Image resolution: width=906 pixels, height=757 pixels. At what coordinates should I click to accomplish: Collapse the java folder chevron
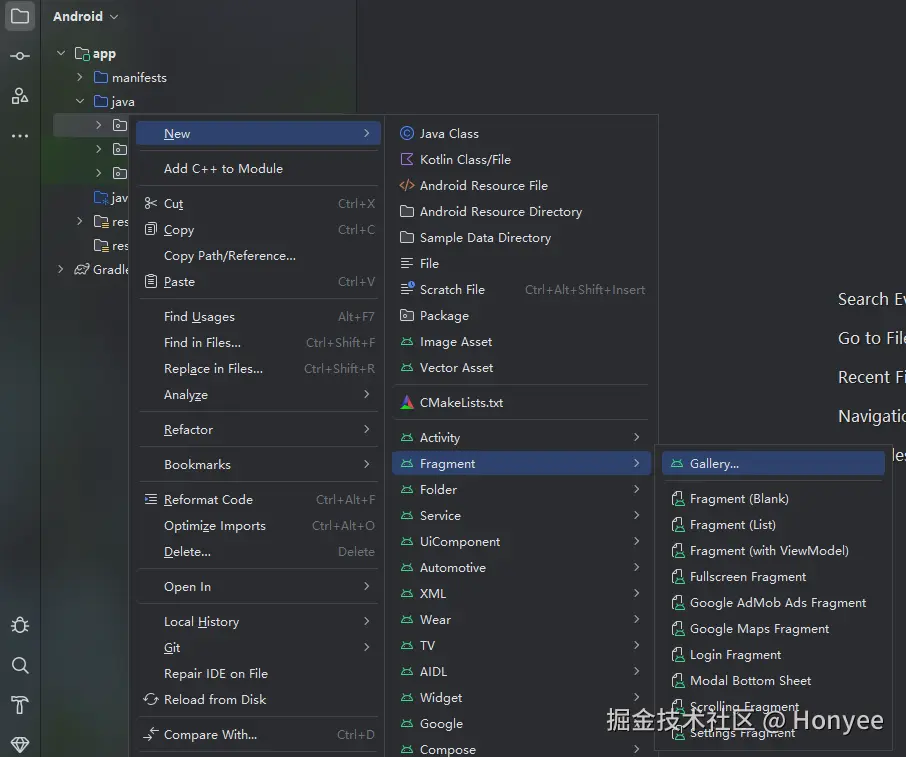80,101
